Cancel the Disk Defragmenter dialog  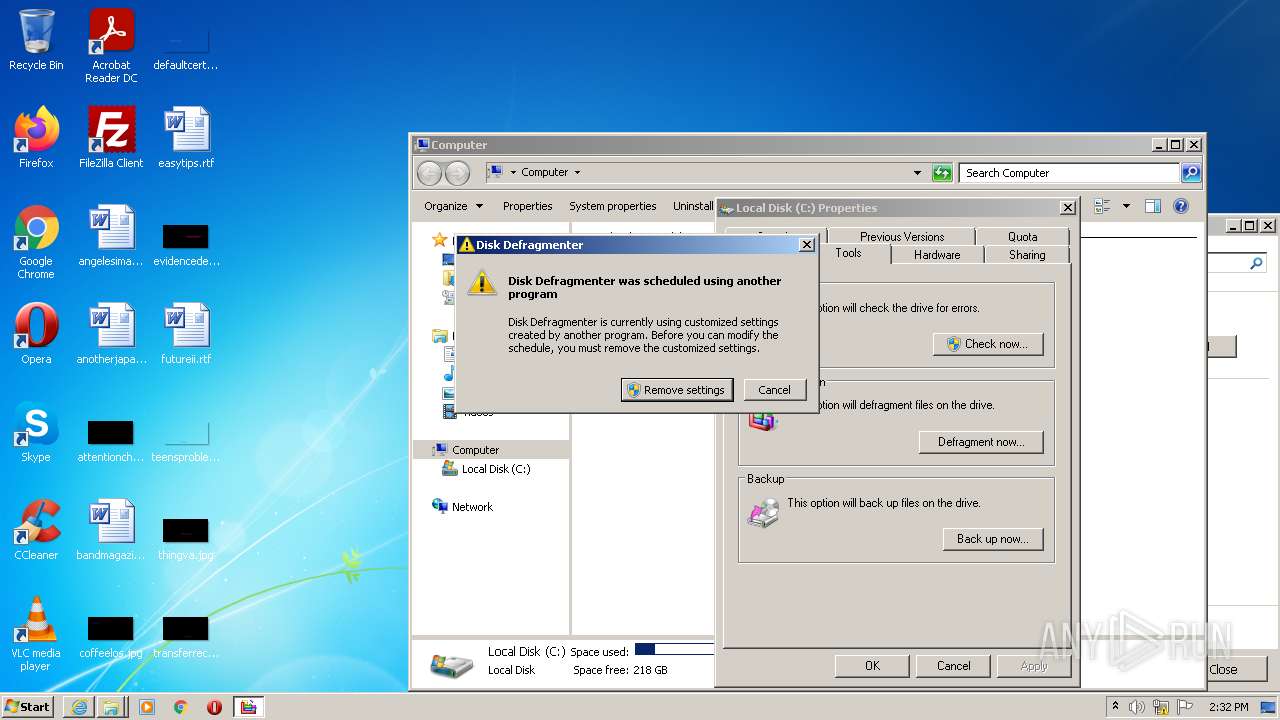pyautogui.click(x=774, y=390)
